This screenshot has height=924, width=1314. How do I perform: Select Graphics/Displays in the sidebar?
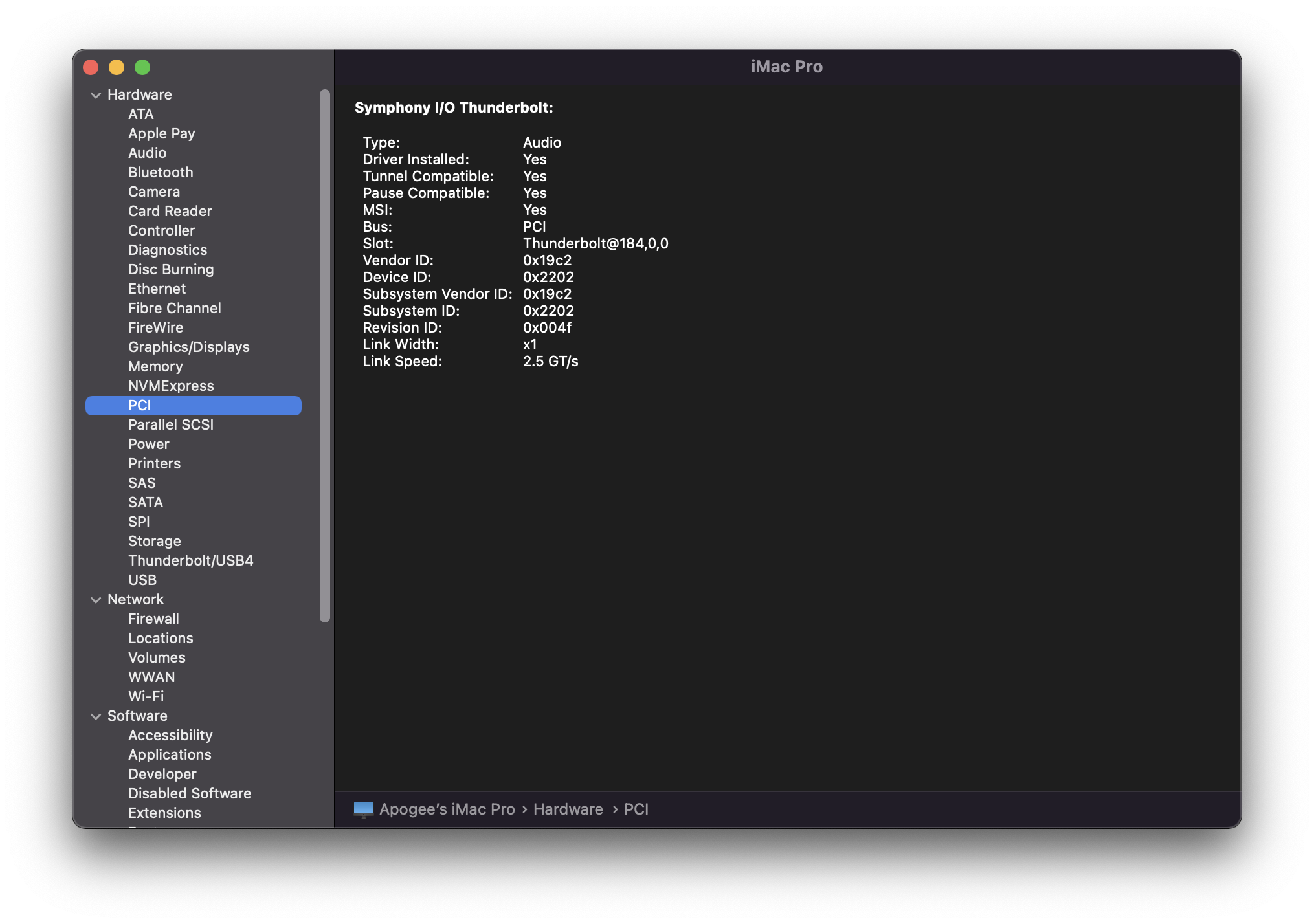pyautogui.click(x=188, y=347)
